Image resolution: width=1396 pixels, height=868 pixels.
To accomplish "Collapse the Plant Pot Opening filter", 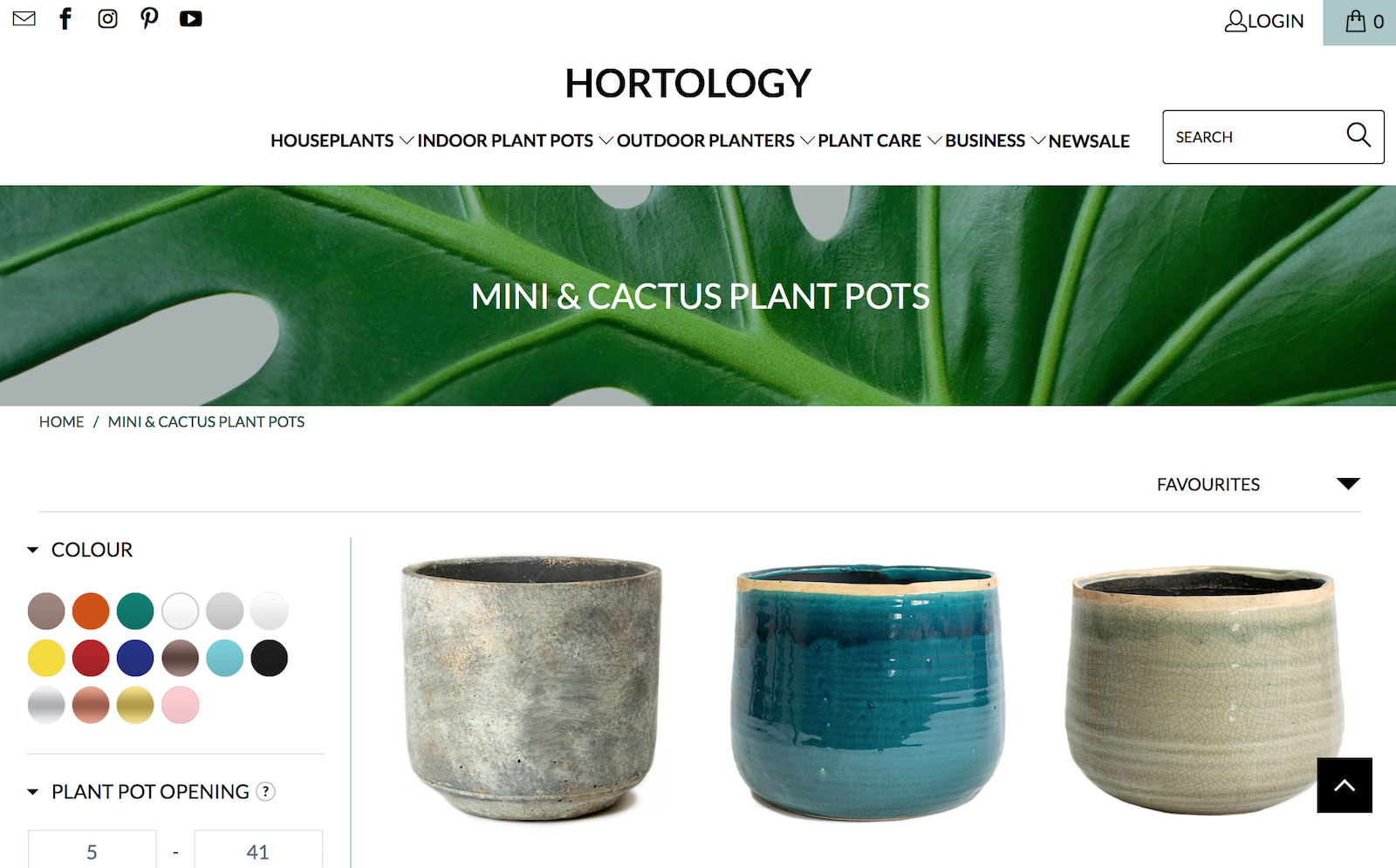I will [x=138, y=791].
